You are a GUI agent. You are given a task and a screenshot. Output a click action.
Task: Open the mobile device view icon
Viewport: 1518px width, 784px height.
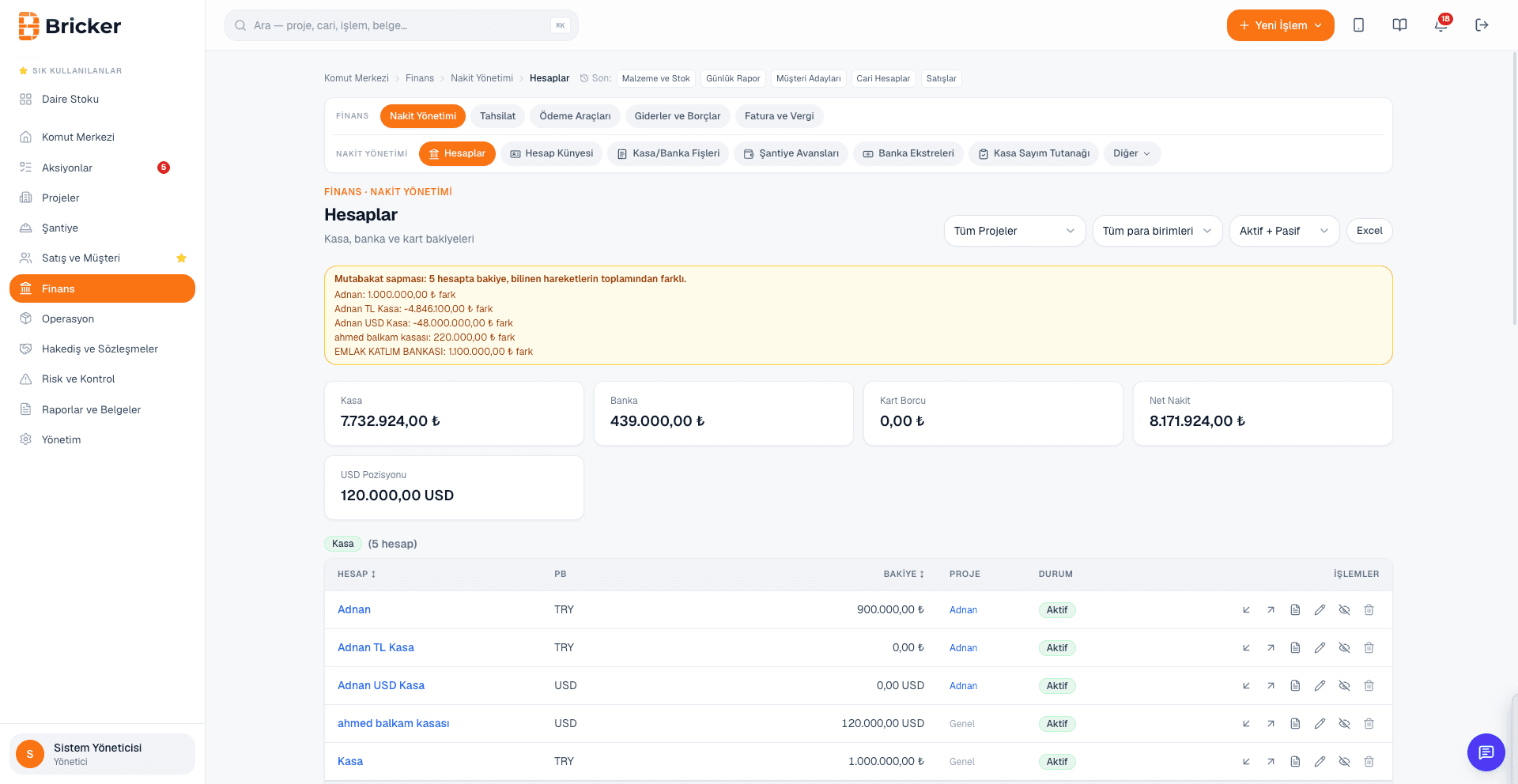point(1358,25)
